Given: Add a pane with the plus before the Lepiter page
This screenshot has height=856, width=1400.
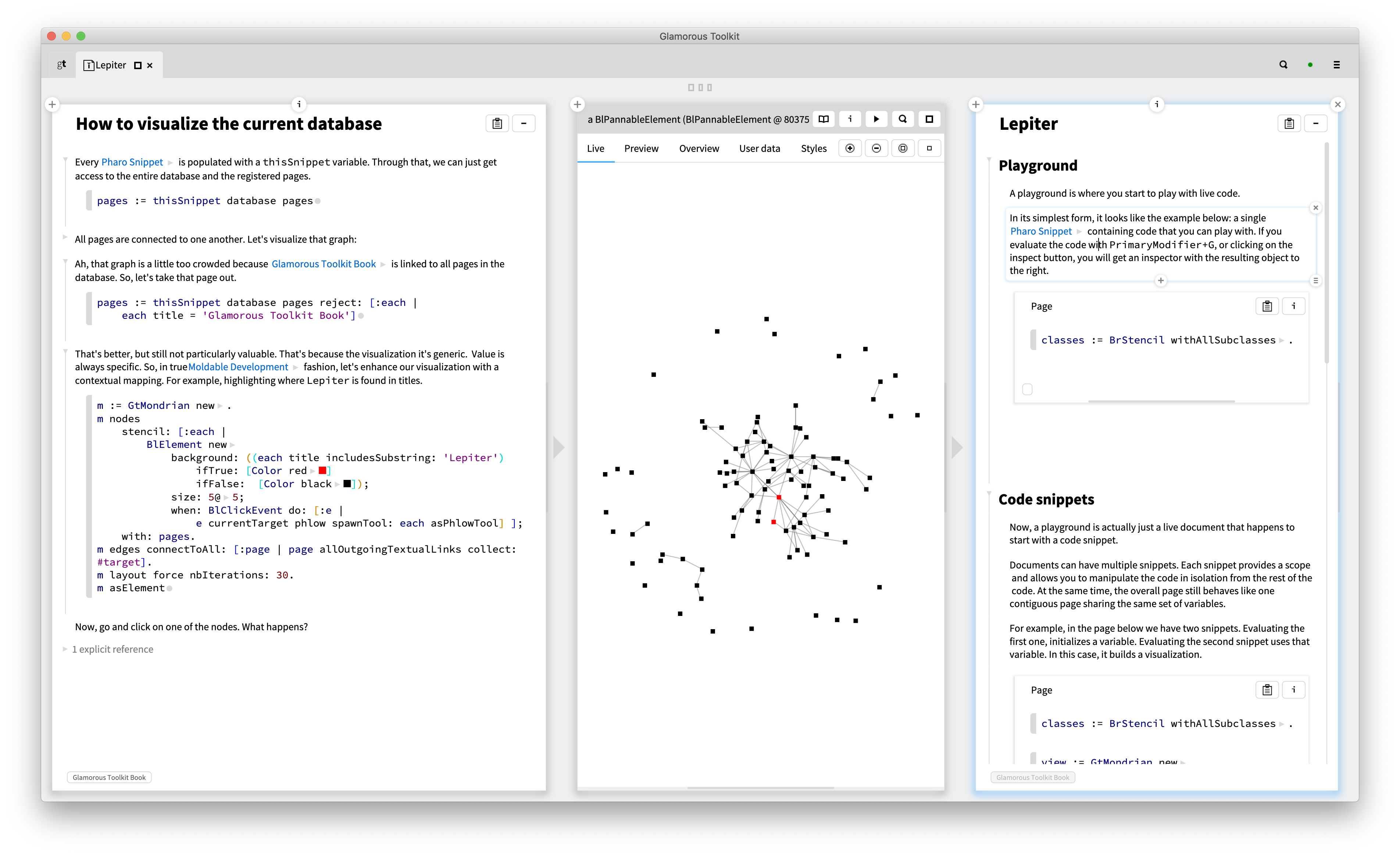Looking at the screenshot, I should point(976,104).
